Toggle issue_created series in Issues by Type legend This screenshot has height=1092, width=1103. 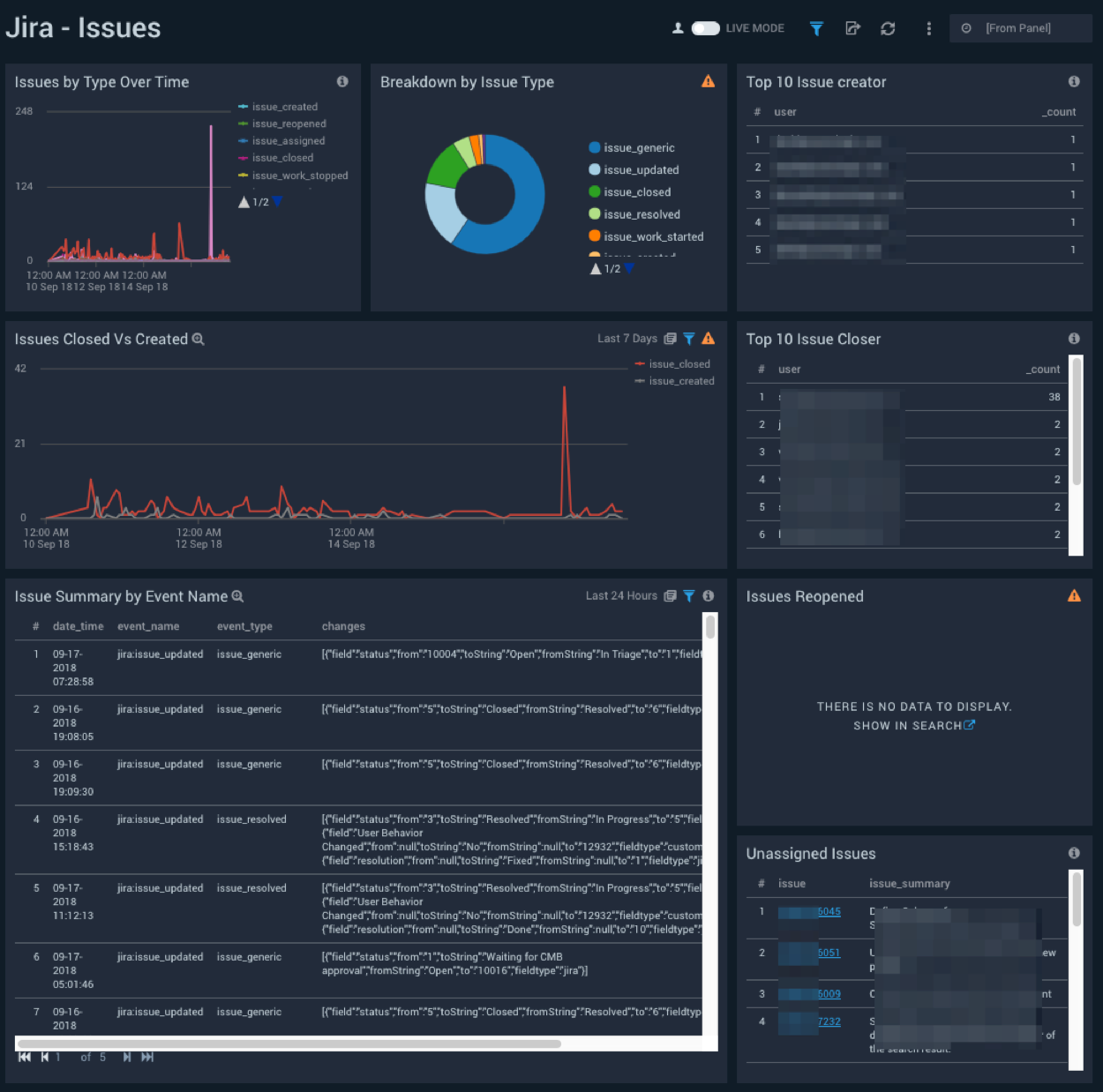point(284,107)
